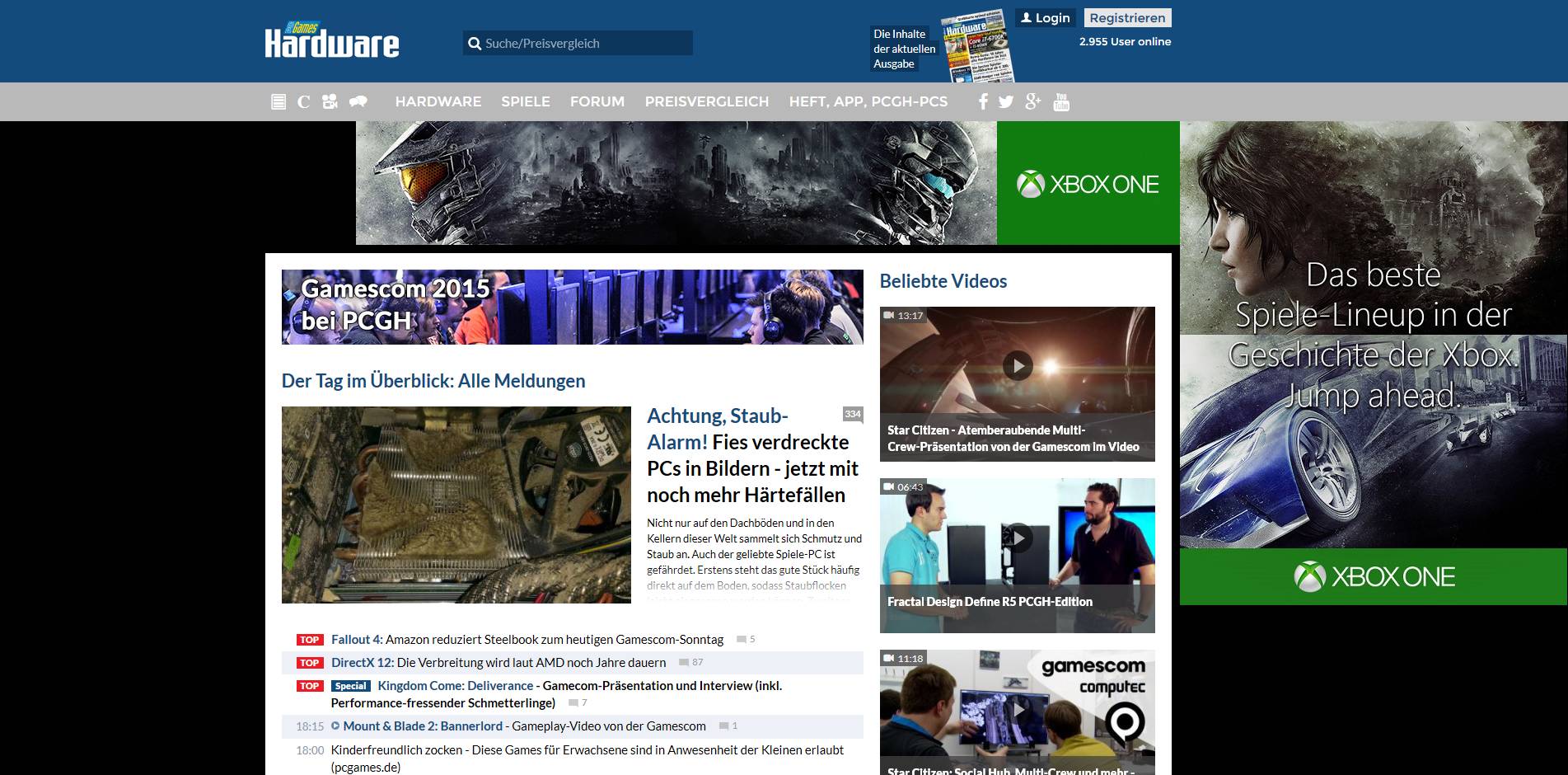The width and height of the screenshot is (1568, 775).
Task: Click the video play marker before Mount & Blade
Action: coord(335,726)
